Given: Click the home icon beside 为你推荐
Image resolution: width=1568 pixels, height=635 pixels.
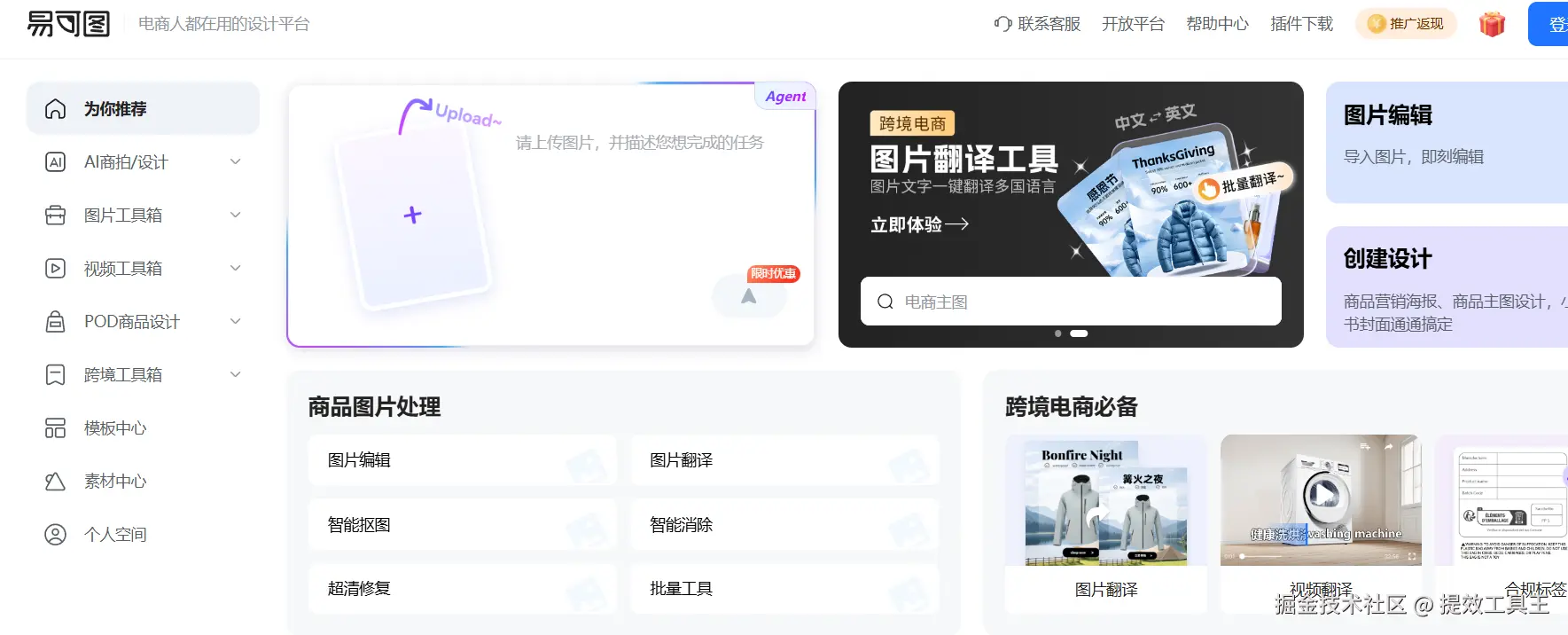Looking at the screenshot, I should click(55, 109).
